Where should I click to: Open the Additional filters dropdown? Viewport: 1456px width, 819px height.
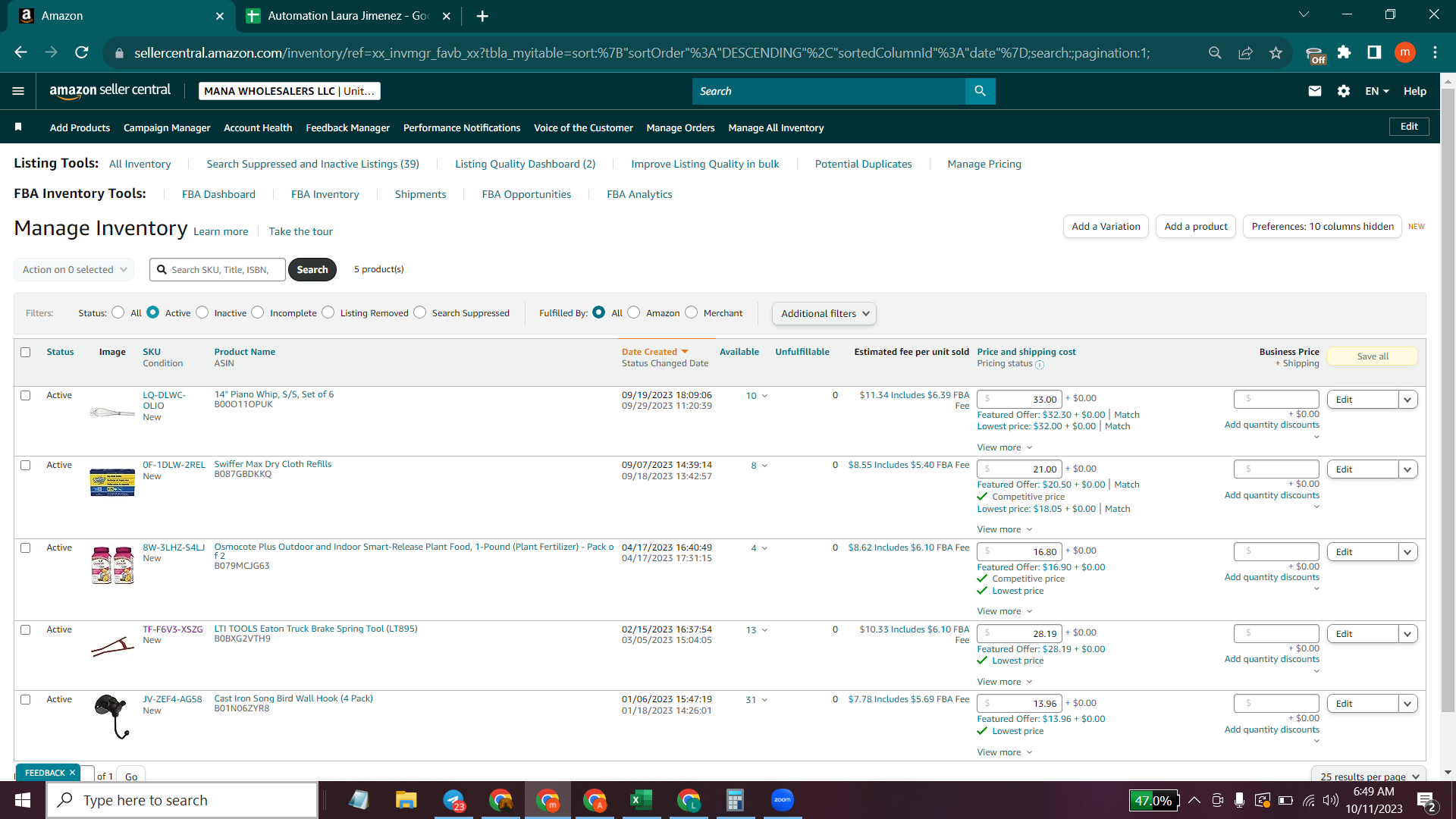point(824,313)
